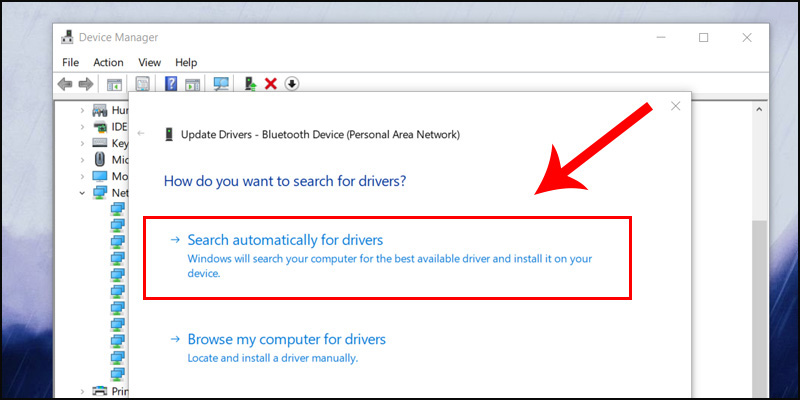The width and height of the screenshot is (800, 400).
Task: Close the Update Drivers dialog
Action: pos(676,106)
